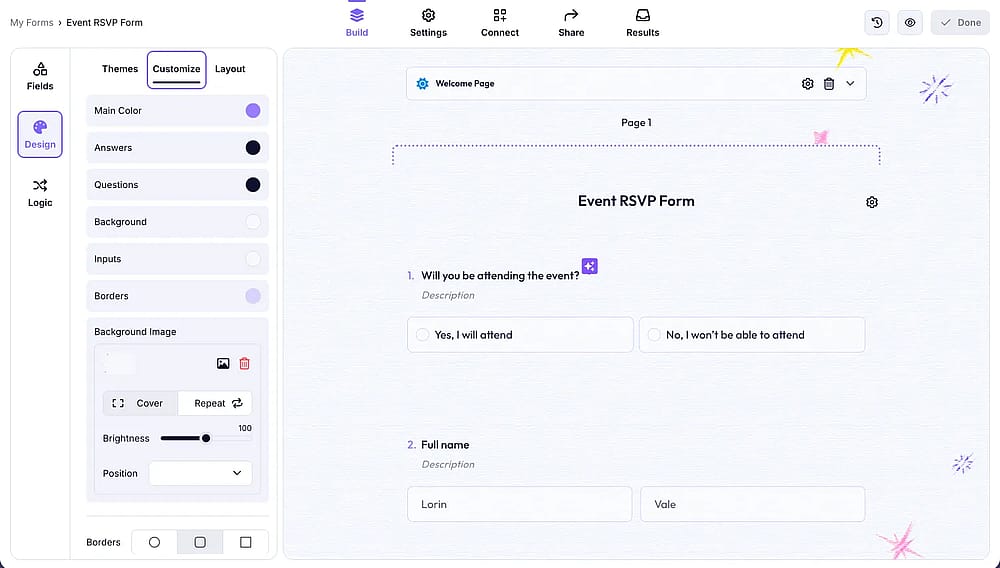Choose a new background image icon

(223, 363)
